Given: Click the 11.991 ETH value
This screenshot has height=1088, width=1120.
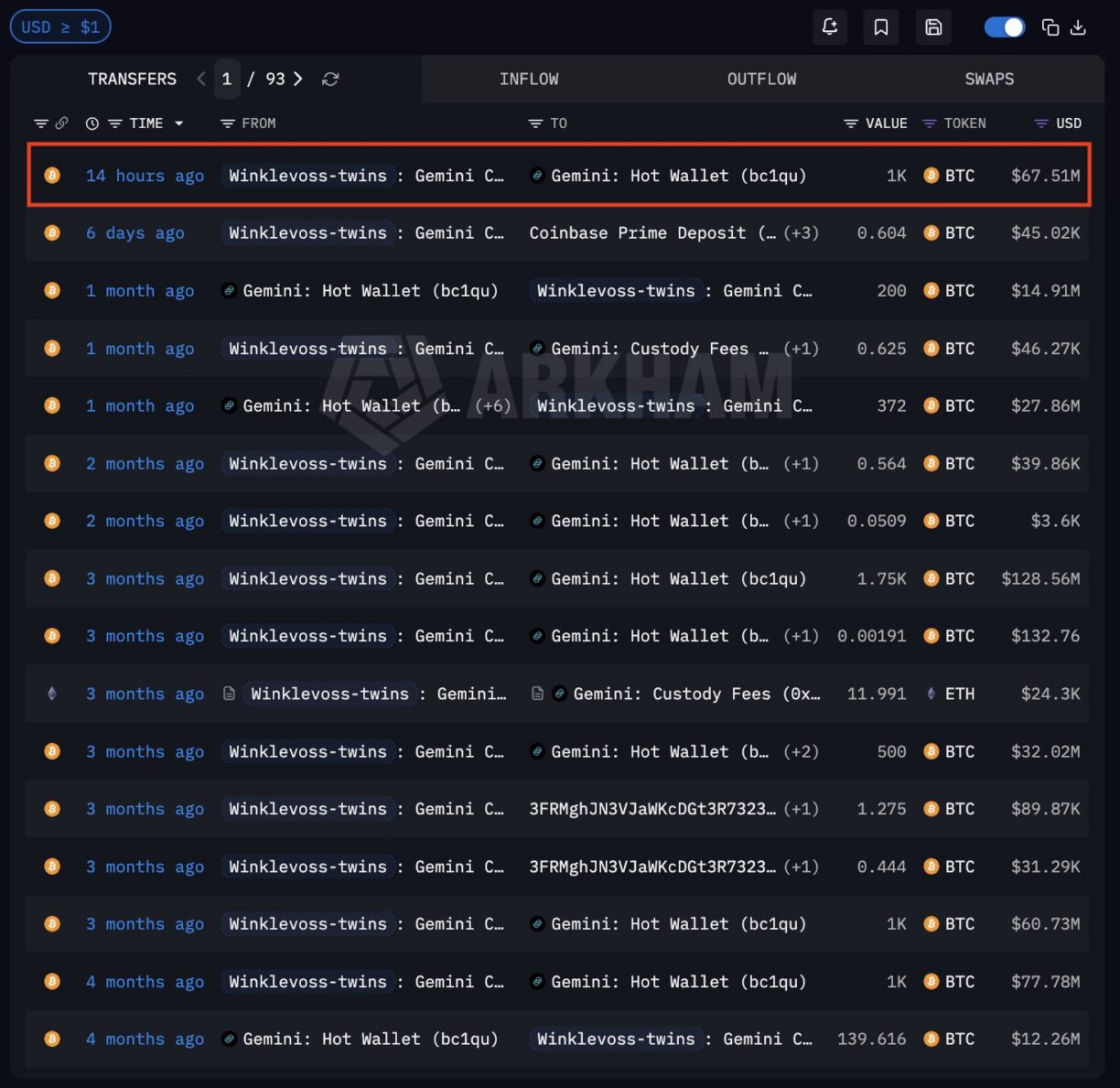Looking at the screenshot, I should pyautogui.click(x=876, y=694).
